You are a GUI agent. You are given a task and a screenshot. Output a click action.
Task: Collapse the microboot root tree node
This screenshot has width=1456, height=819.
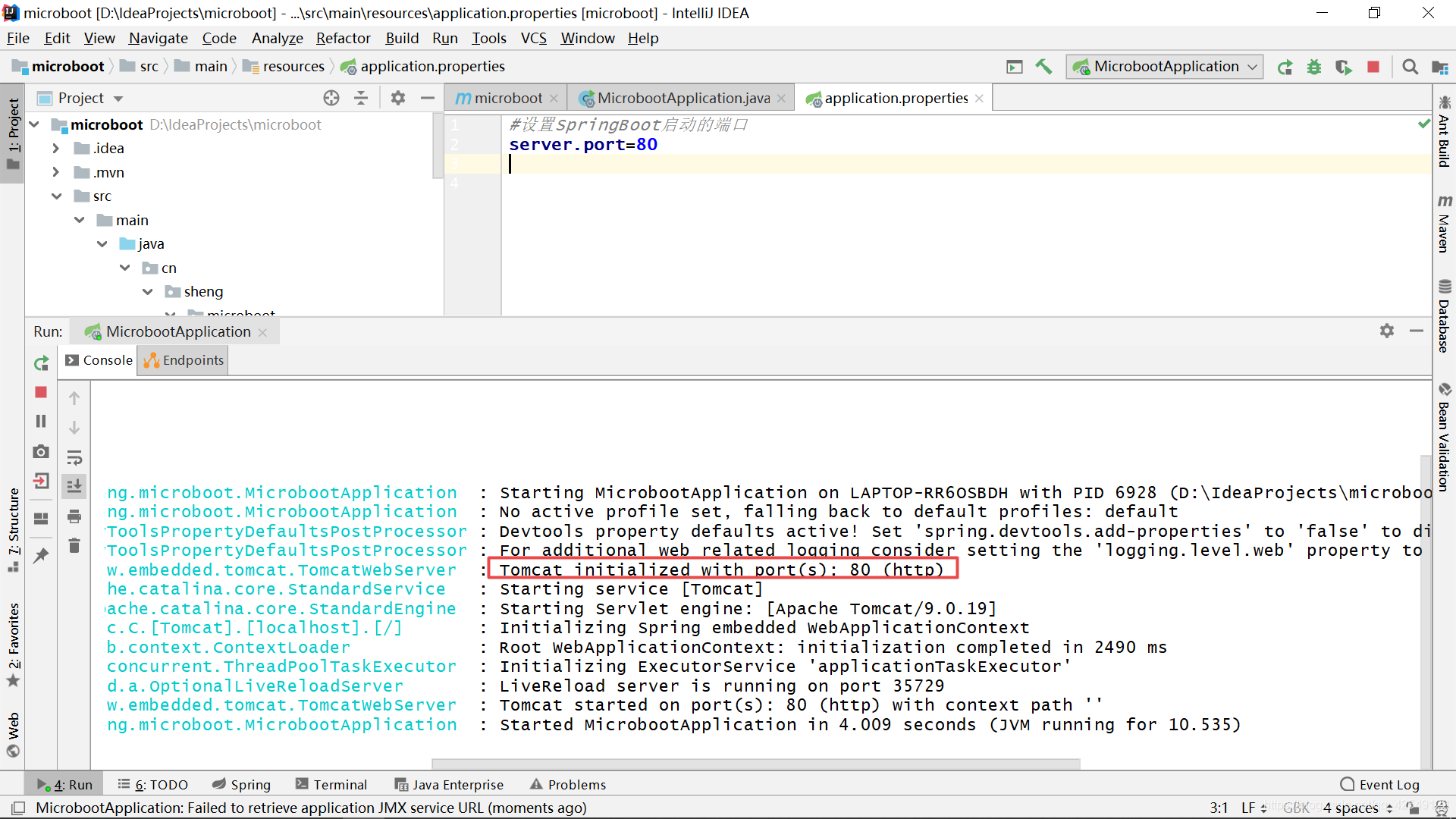coord(34,124)
